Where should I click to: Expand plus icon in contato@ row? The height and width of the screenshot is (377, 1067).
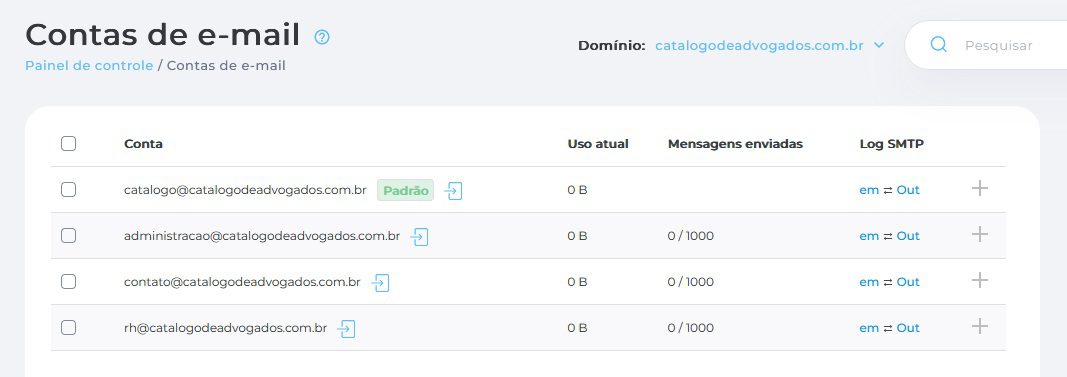979,280
